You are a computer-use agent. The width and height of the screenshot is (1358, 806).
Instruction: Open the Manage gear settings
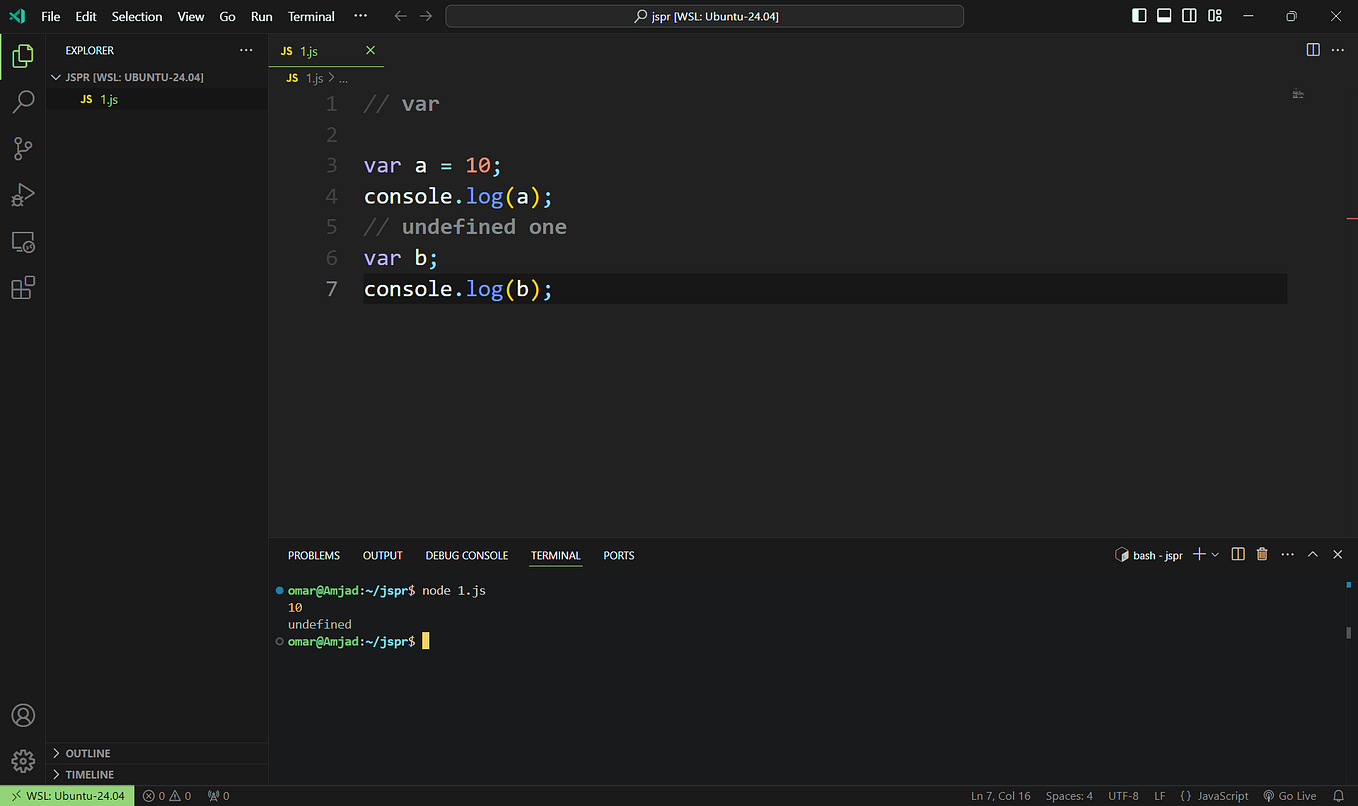tap(23, 761)
